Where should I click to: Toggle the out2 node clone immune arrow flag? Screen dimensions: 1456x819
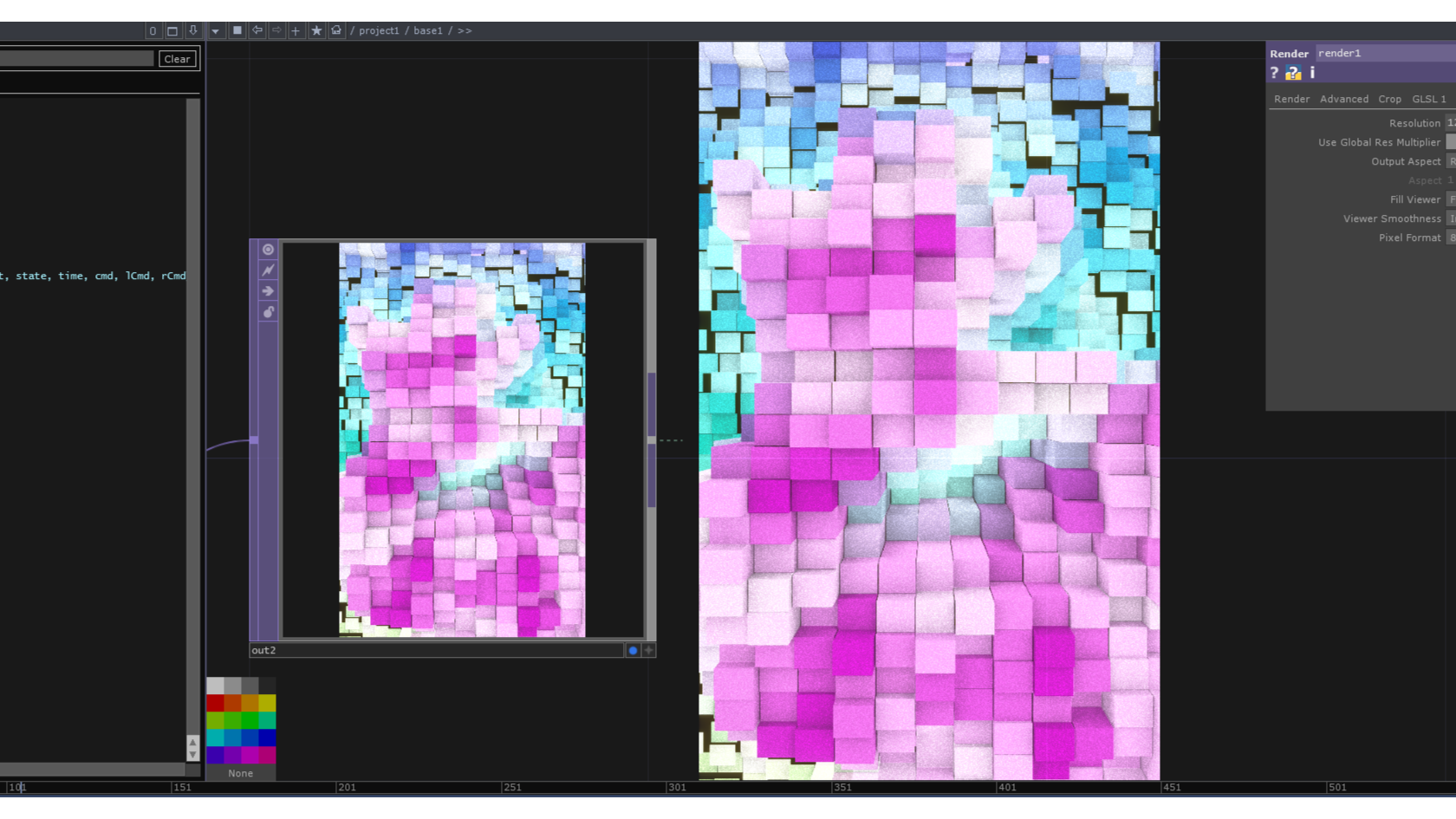pyautogui.click(x=269, y=291)
